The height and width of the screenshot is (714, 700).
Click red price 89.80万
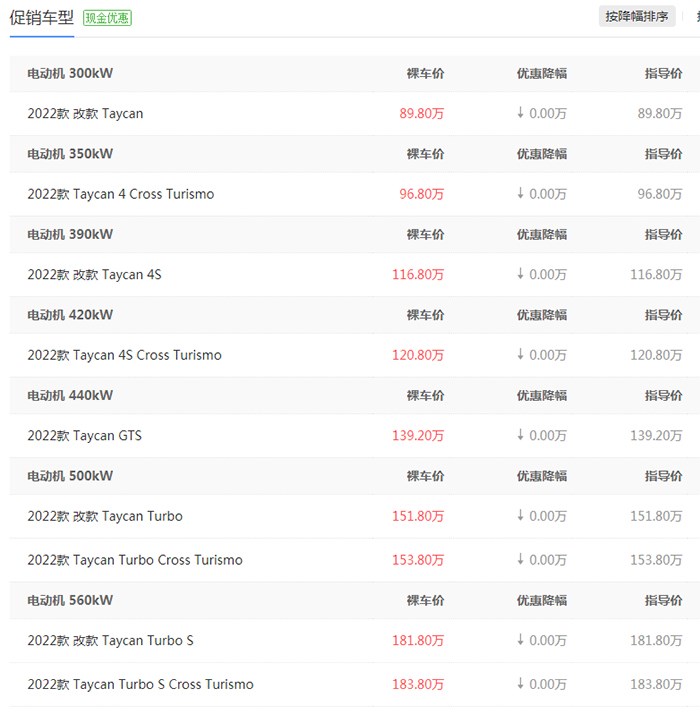point(421,113)
